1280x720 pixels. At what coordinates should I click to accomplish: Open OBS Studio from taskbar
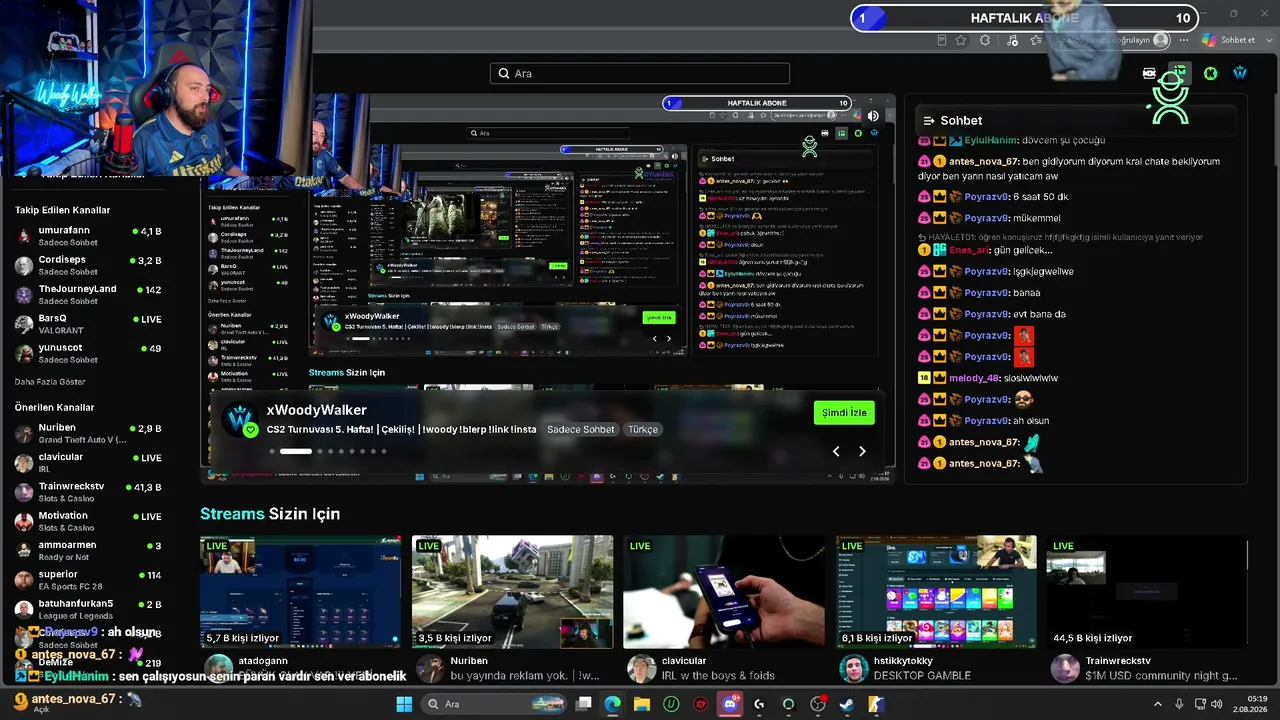[818, 704]
